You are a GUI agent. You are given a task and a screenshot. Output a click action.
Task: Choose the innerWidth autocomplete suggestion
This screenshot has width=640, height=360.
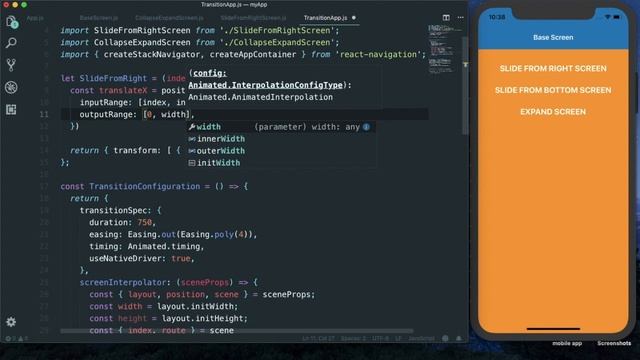pos(282,139)
